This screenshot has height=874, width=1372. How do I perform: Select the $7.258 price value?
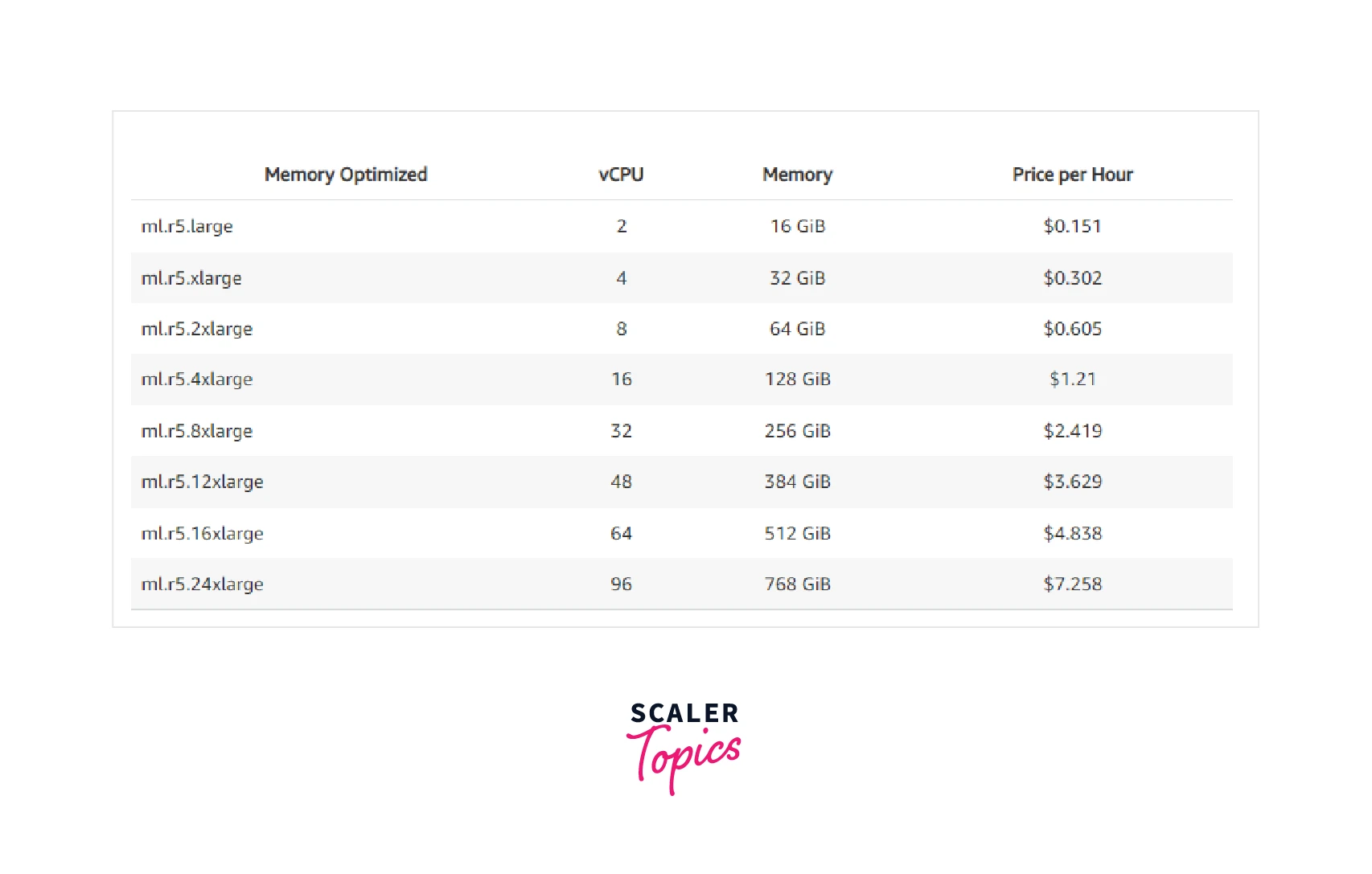click(x=1072, y=585)
